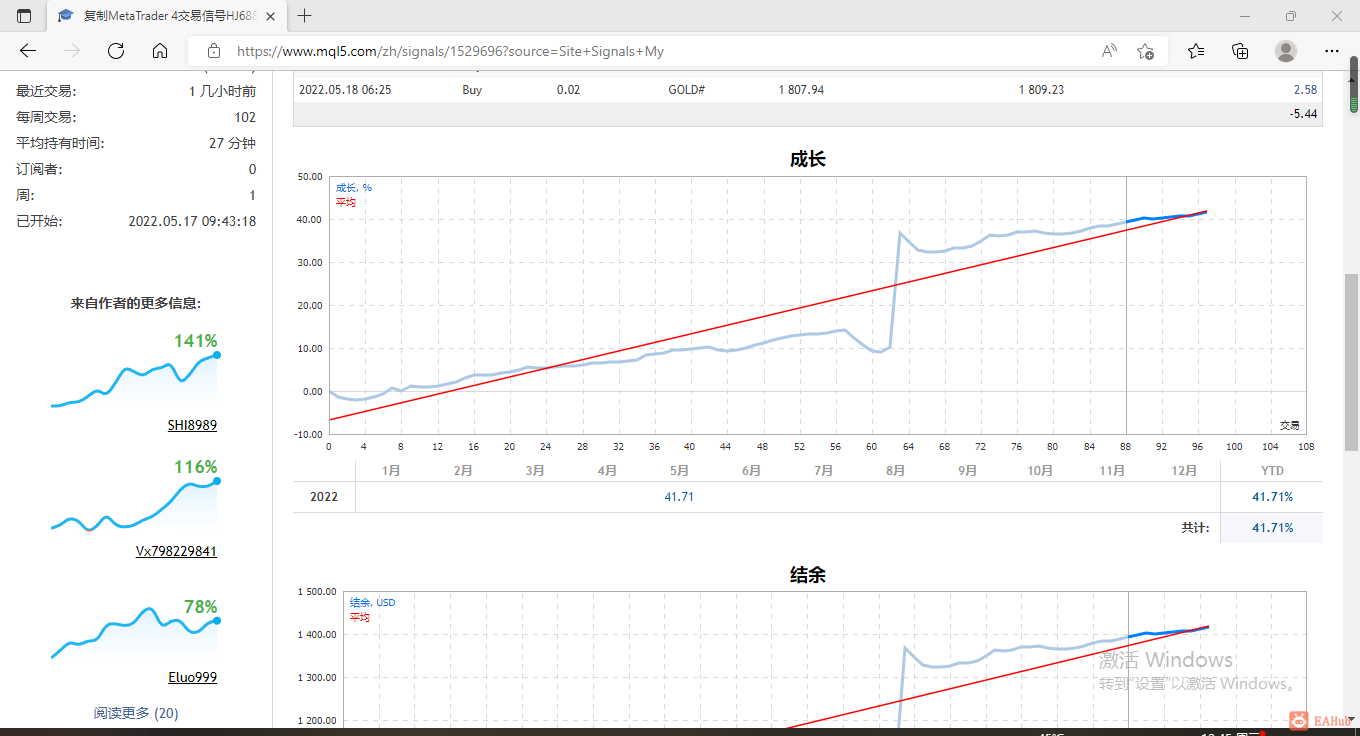Select the GOLD# symbol cell

(687, 90)
